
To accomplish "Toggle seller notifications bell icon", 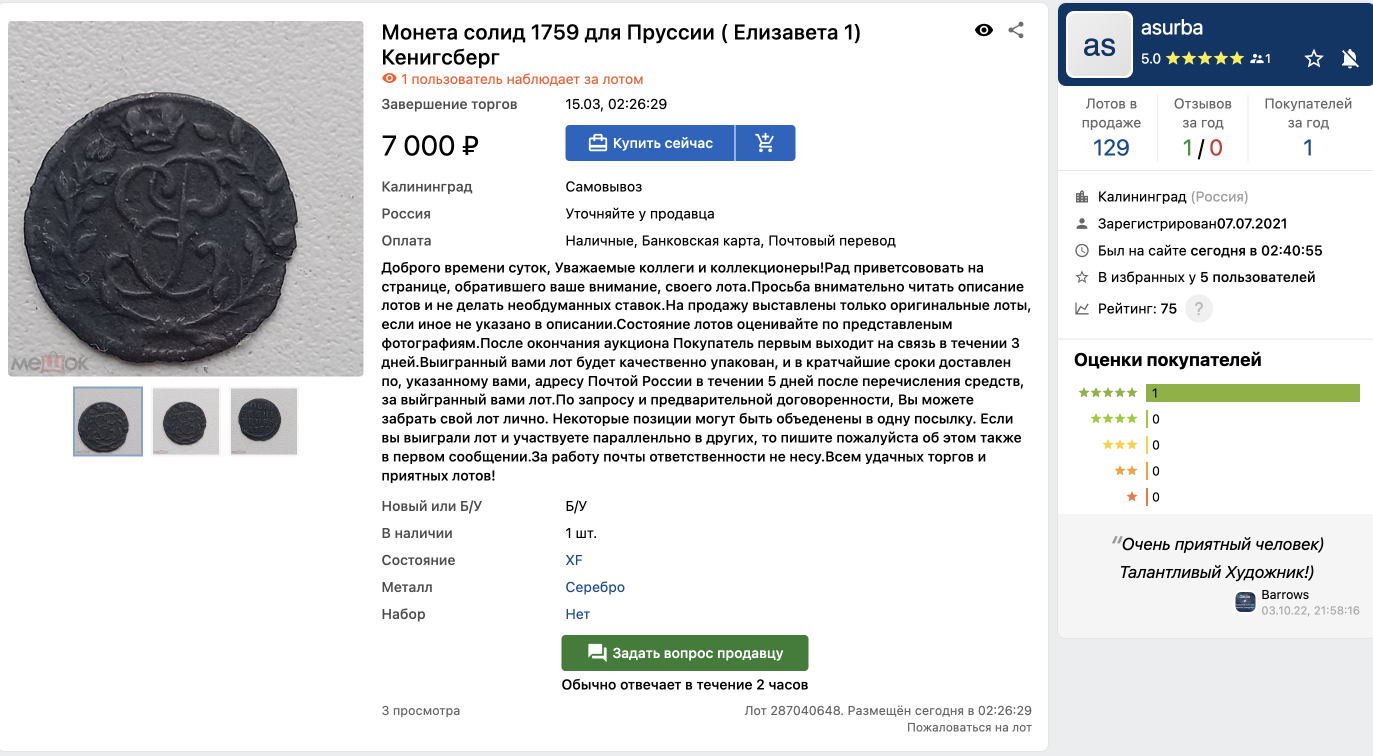I will tap(1349, 59).
